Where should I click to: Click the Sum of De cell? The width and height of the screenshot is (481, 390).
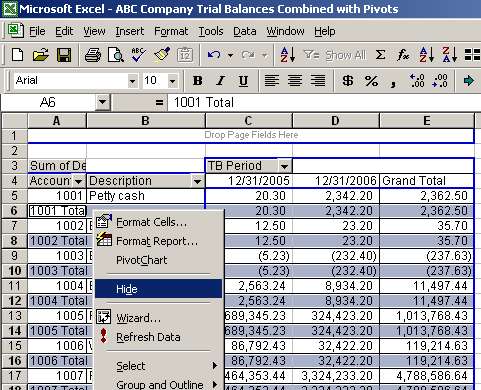coord(57,166)
